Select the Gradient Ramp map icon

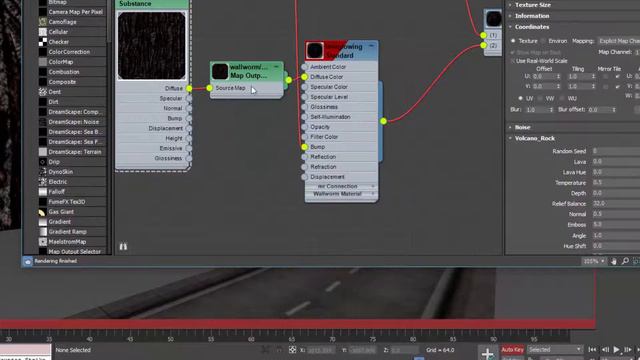43,231
